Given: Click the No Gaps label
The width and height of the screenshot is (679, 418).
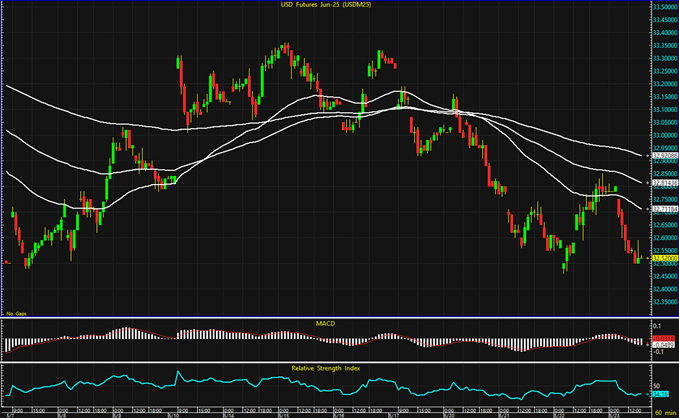Looking at the screenshot, I should click(17, 313).
